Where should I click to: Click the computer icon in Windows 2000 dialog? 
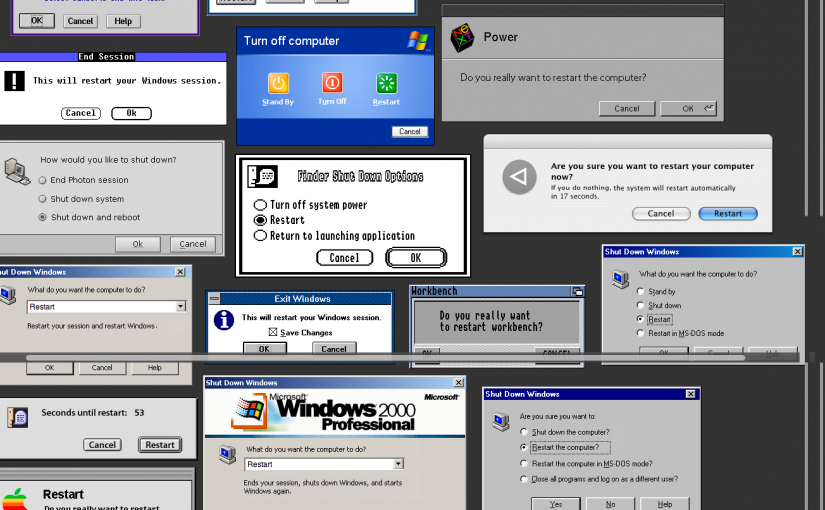(x=227, y=454)
